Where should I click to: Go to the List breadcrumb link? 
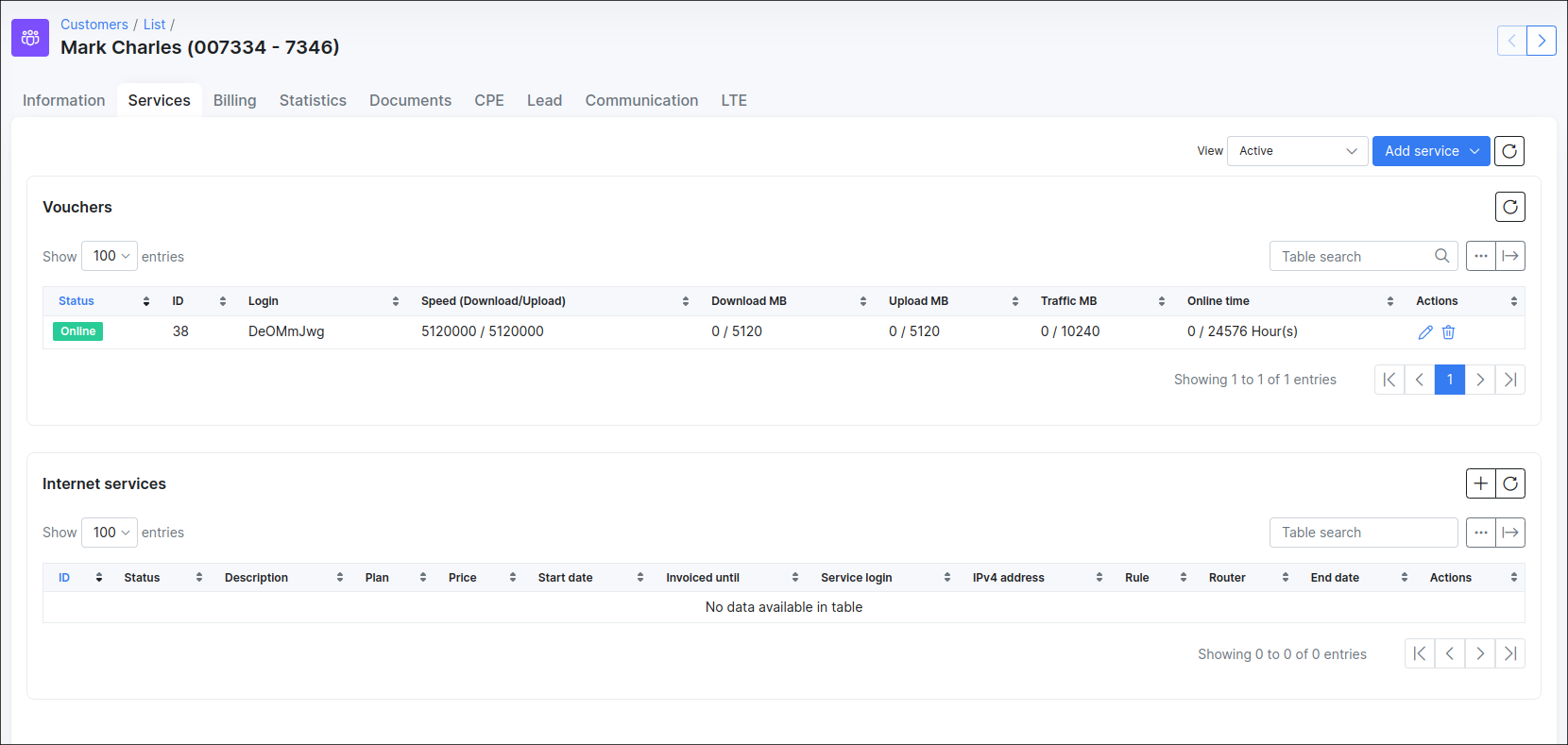pyautogui.click(x=154, y=25)
